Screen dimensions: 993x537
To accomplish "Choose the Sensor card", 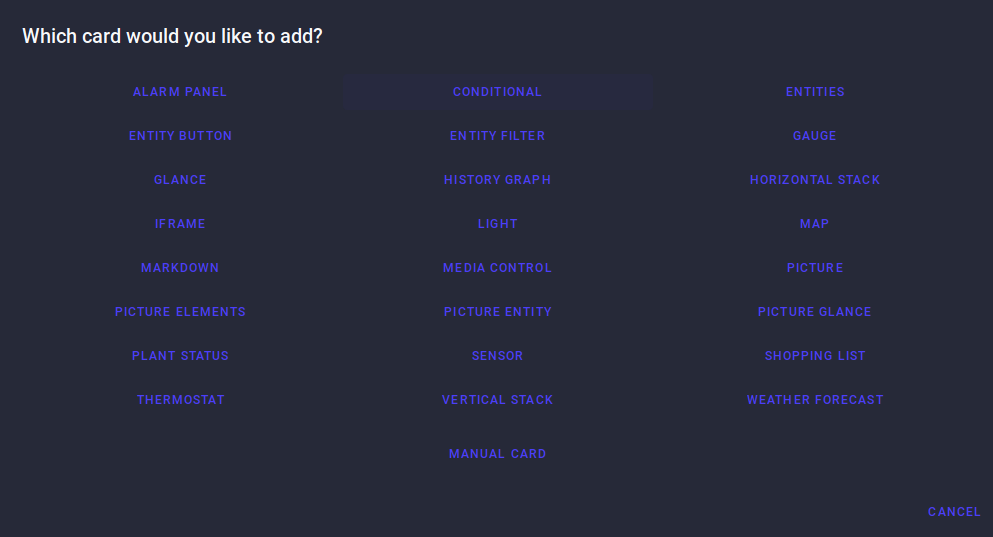I will point(497,356).
